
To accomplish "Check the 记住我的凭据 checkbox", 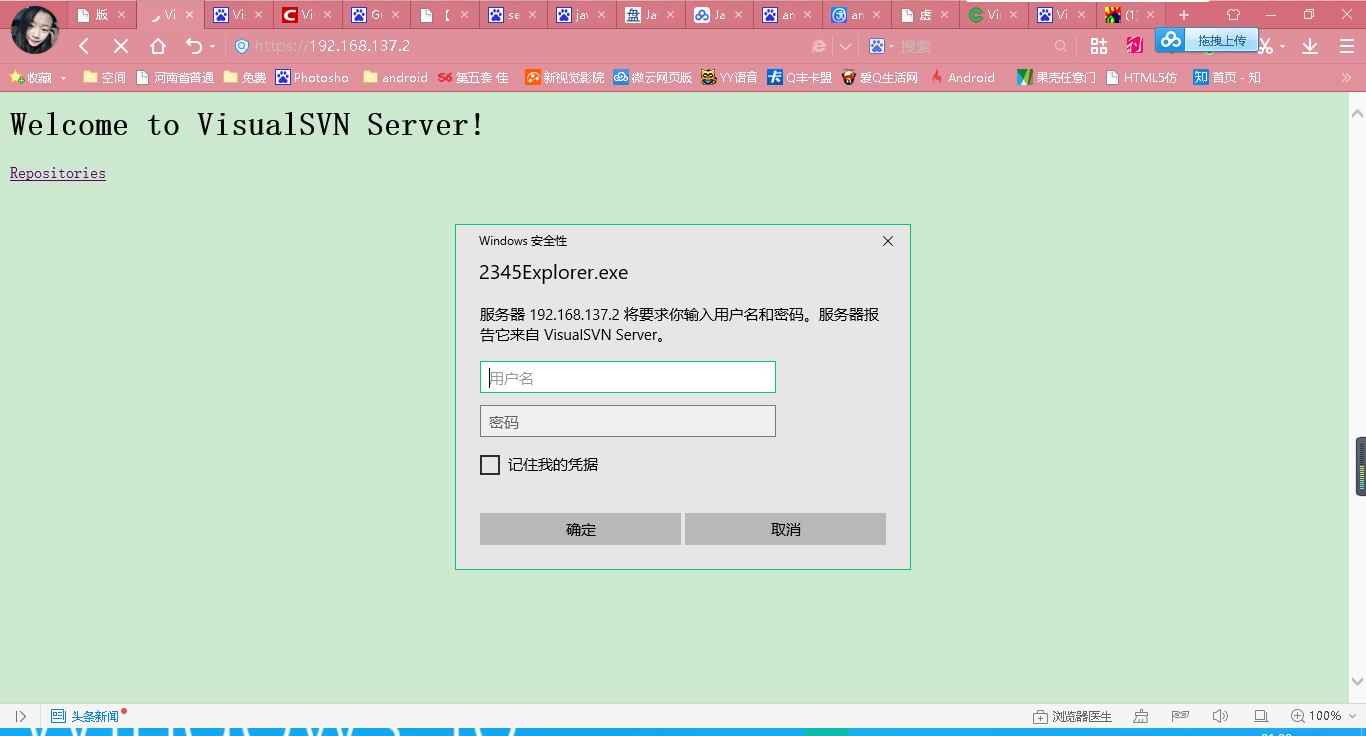I will point(490,465).
